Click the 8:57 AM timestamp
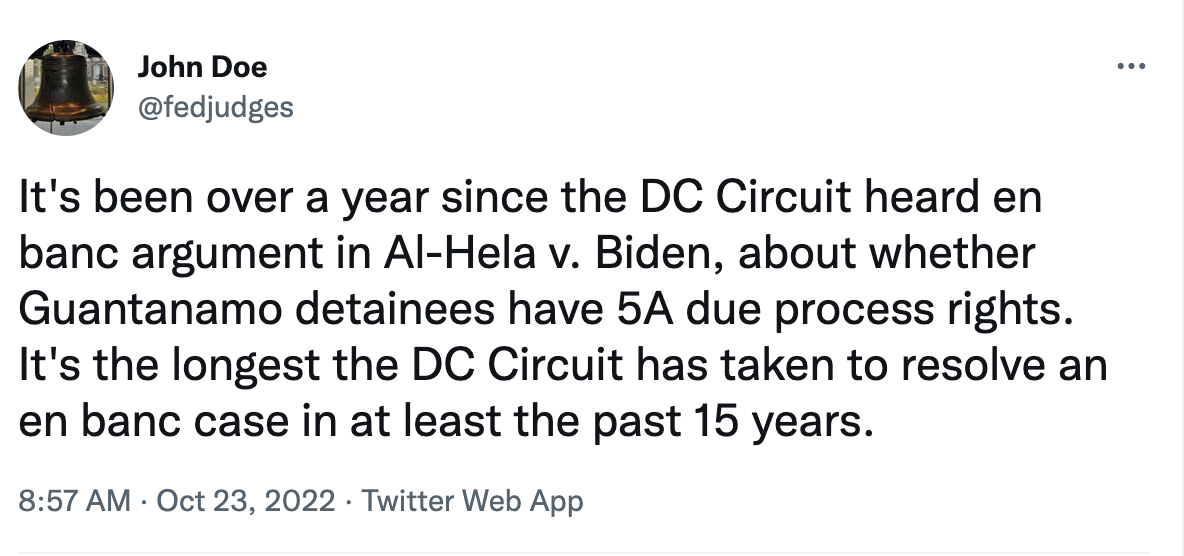 pyautogui.click(x=74, y=500)
